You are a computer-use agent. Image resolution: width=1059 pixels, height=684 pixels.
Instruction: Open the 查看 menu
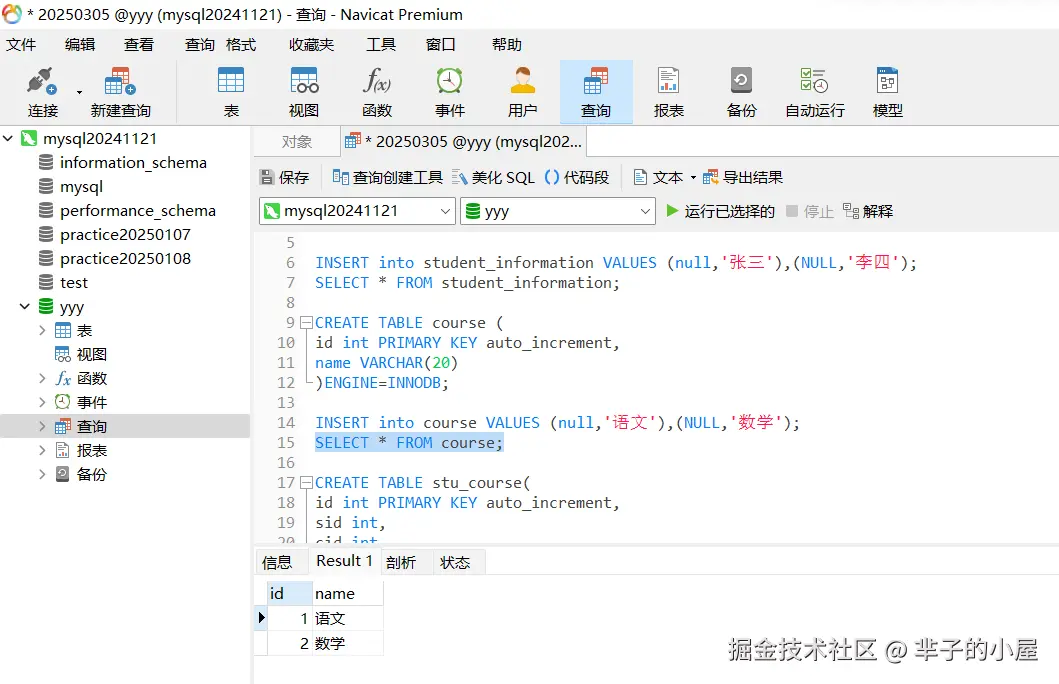pos(138,45)
